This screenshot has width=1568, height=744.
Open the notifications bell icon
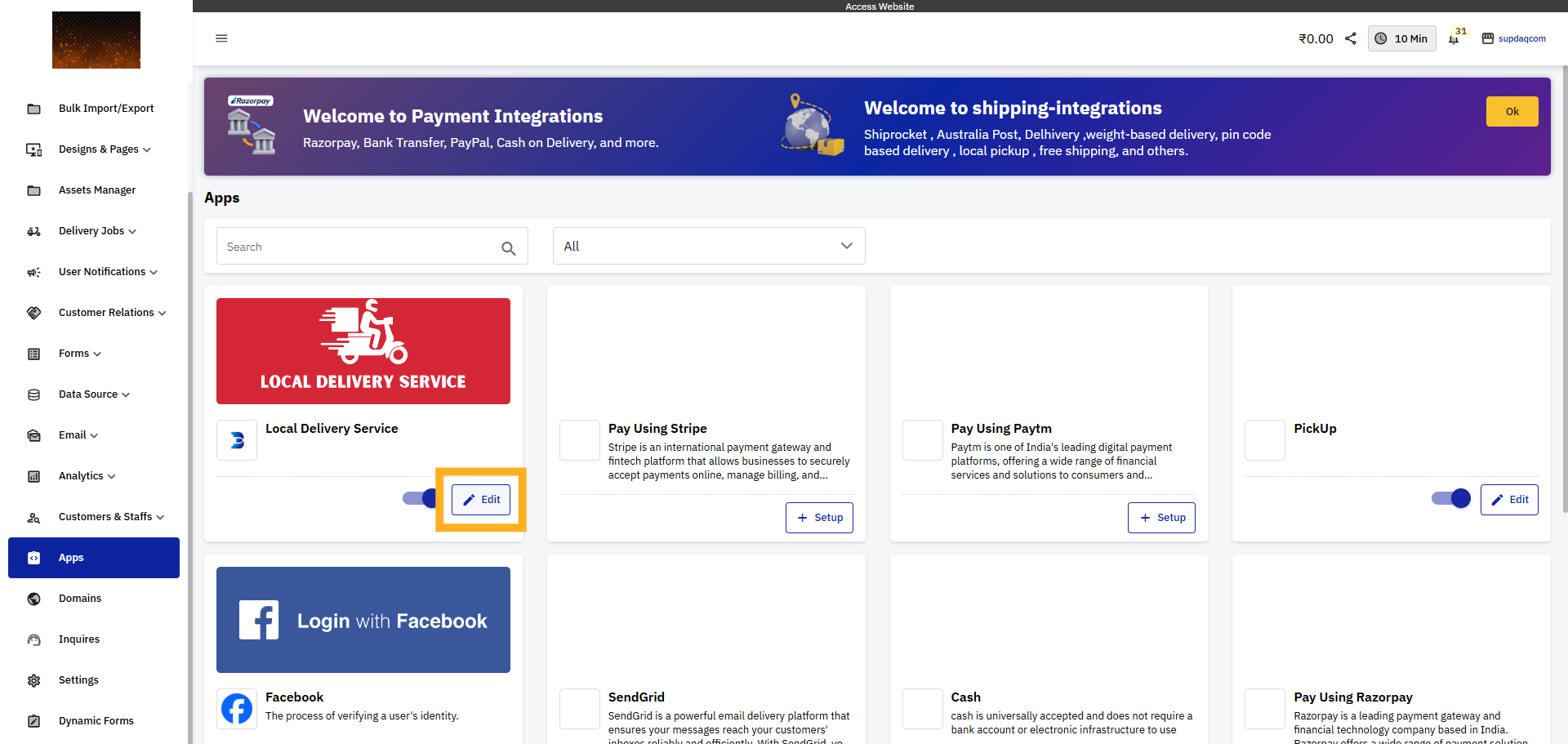[1454, 39]
